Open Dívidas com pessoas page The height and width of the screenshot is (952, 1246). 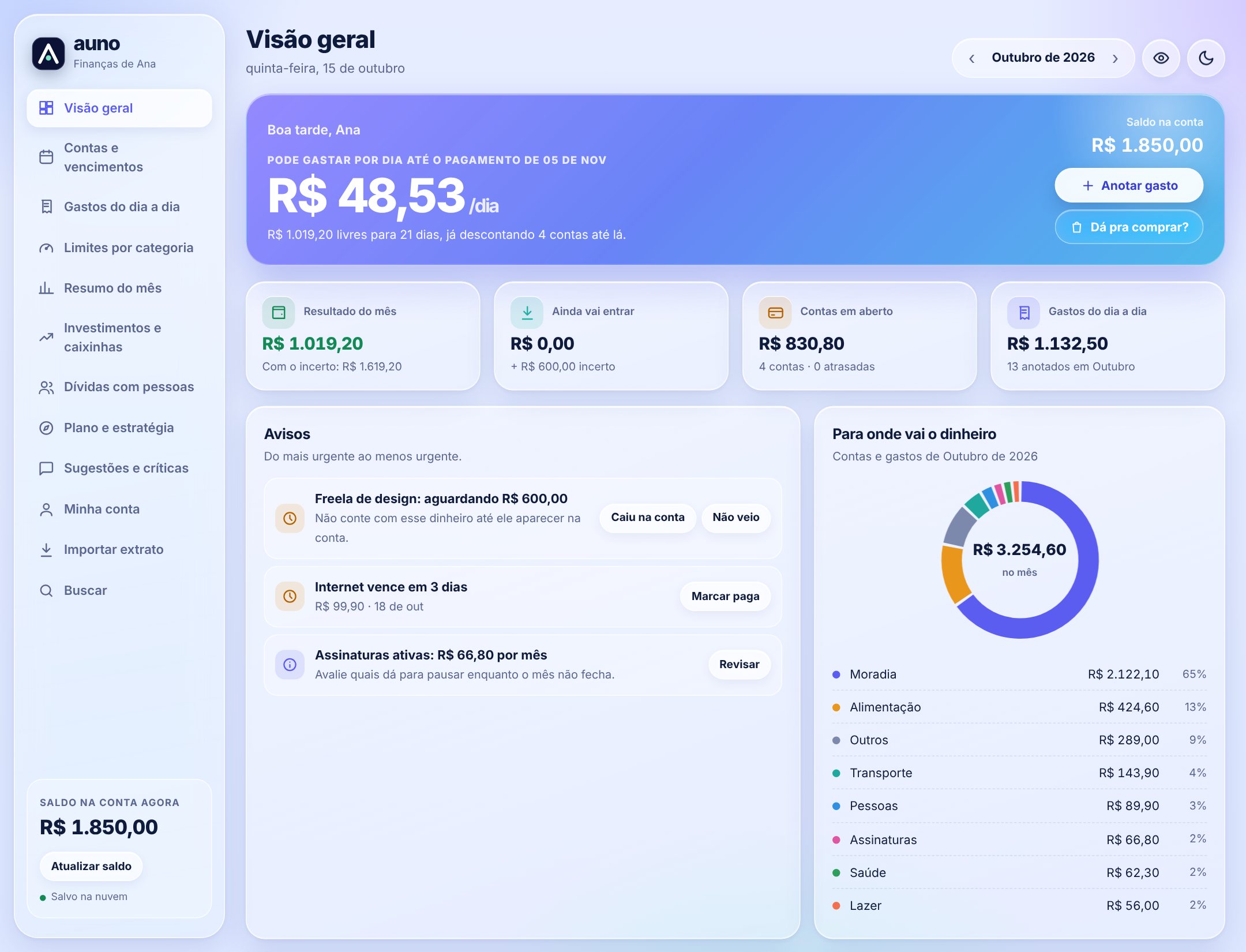tap(119, 387)
